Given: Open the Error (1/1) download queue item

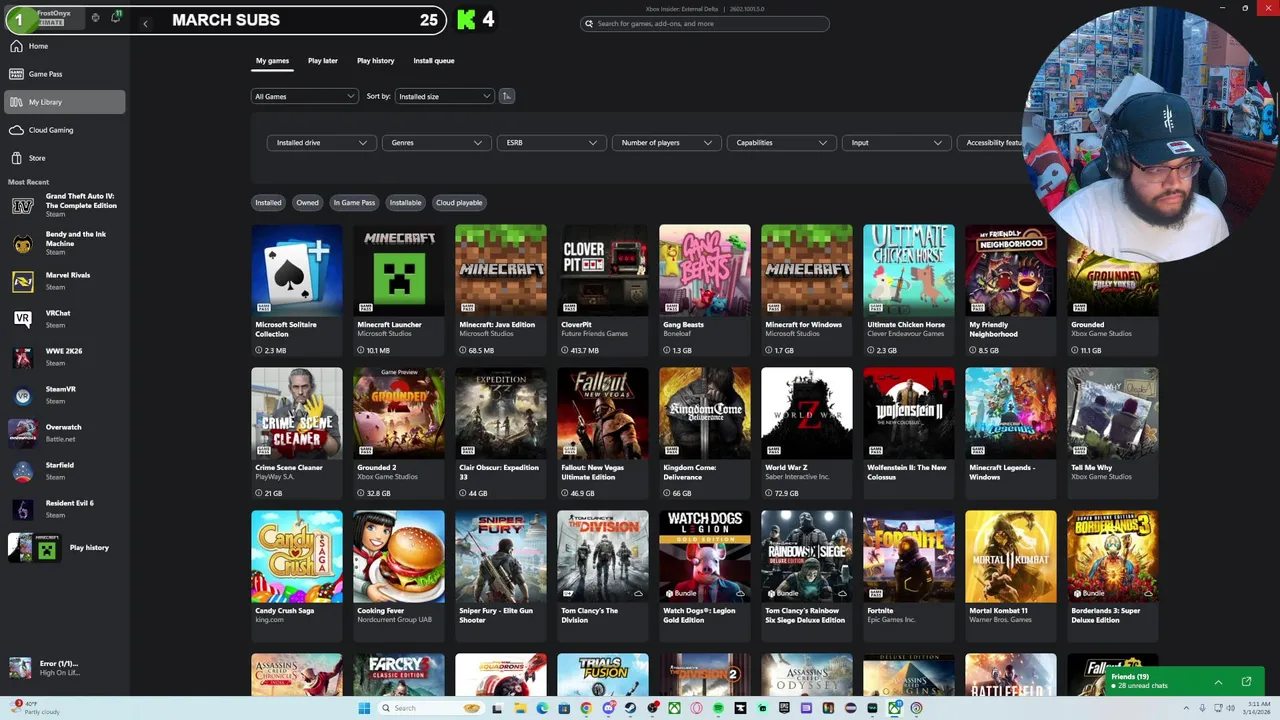Looking at the screenshot, I should click(x=65, y=668).
